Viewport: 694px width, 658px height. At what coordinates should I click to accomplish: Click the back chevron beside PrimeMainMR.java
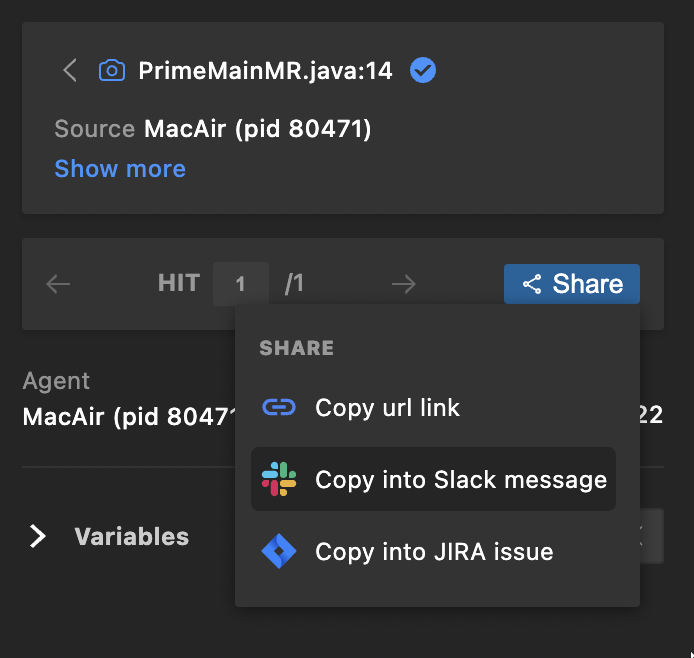tap(69, 71)
